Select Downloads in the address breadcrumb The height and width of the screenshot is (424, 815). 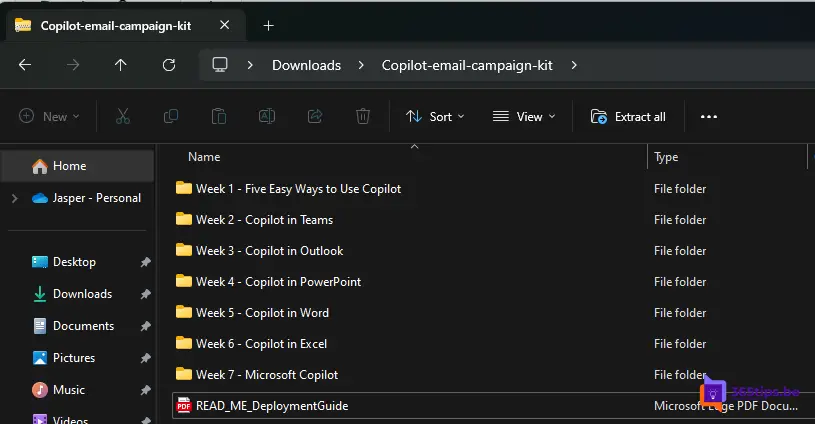point(306,65)
